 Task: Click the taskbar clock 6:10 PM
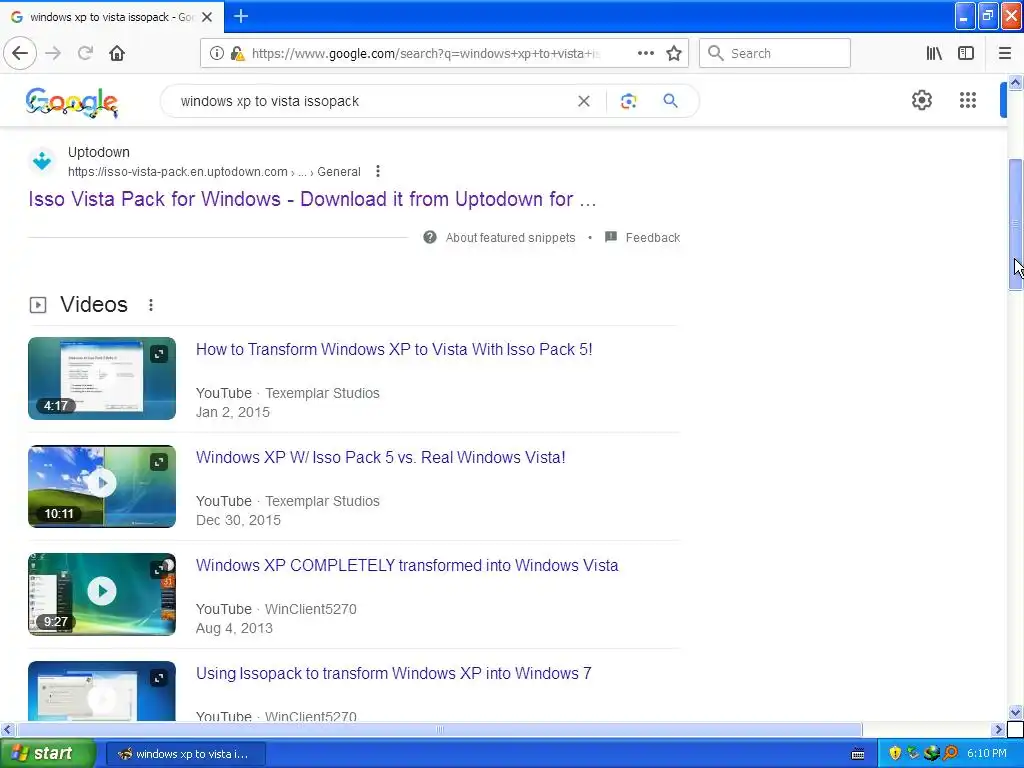pyautogui.click(x=987, y=754)
